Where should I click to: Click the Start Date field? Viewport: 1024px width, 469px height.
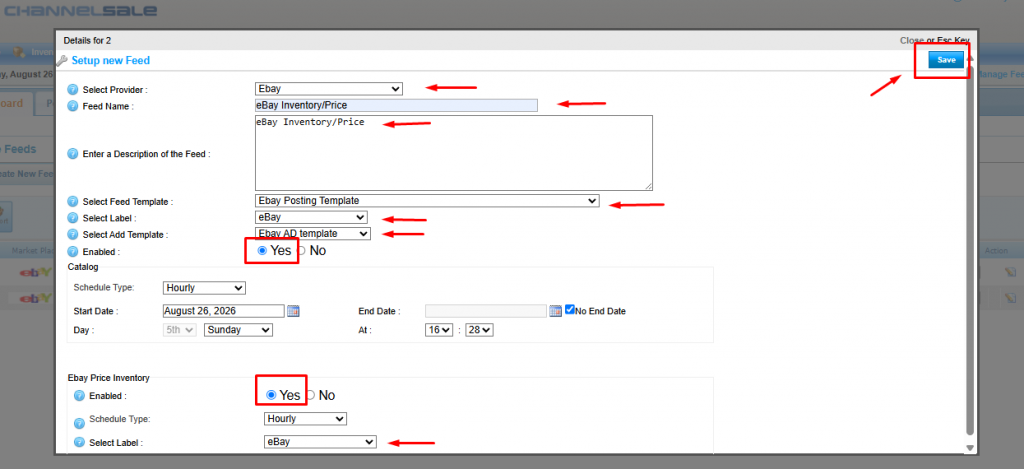(x=223, y=311)
